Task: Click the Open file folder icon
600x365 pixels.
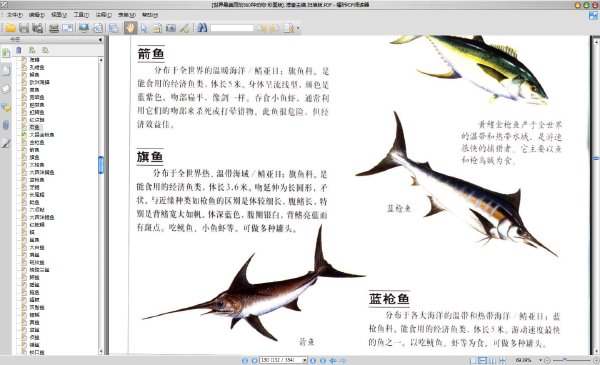Action: coord(10,28)
